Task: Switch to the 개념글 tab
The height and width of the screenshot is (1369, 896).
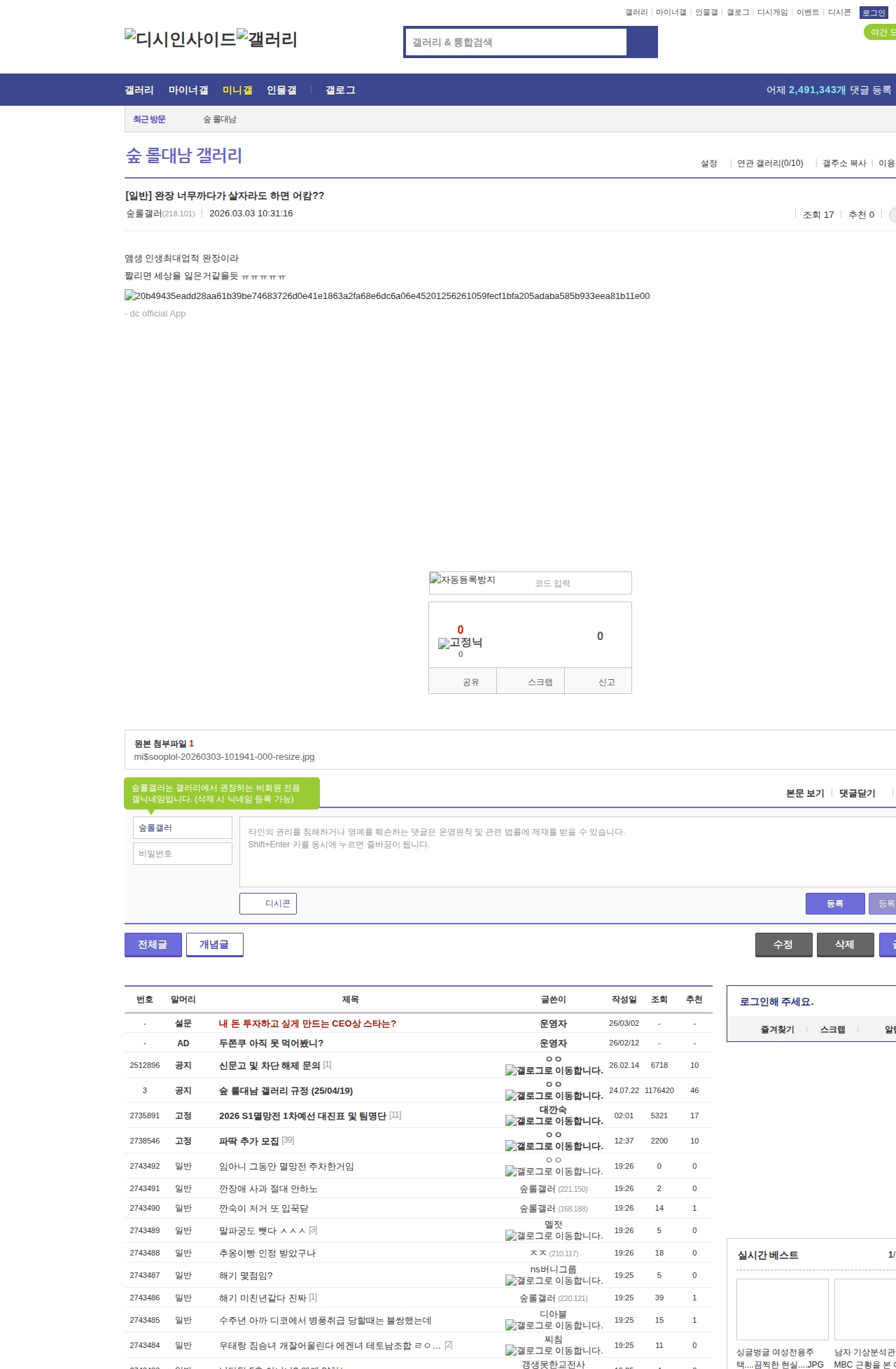Action: click(x=214, y=945)
